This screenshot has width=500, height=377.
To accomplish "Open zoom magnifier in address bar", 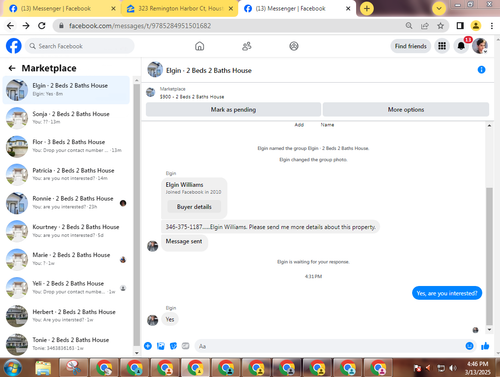I will click(x=409, y=26).
